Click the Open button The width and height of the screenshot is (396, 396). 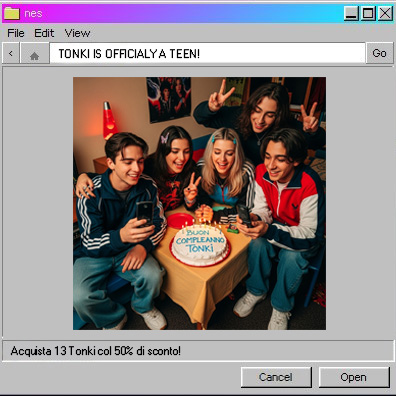(354, 377)
